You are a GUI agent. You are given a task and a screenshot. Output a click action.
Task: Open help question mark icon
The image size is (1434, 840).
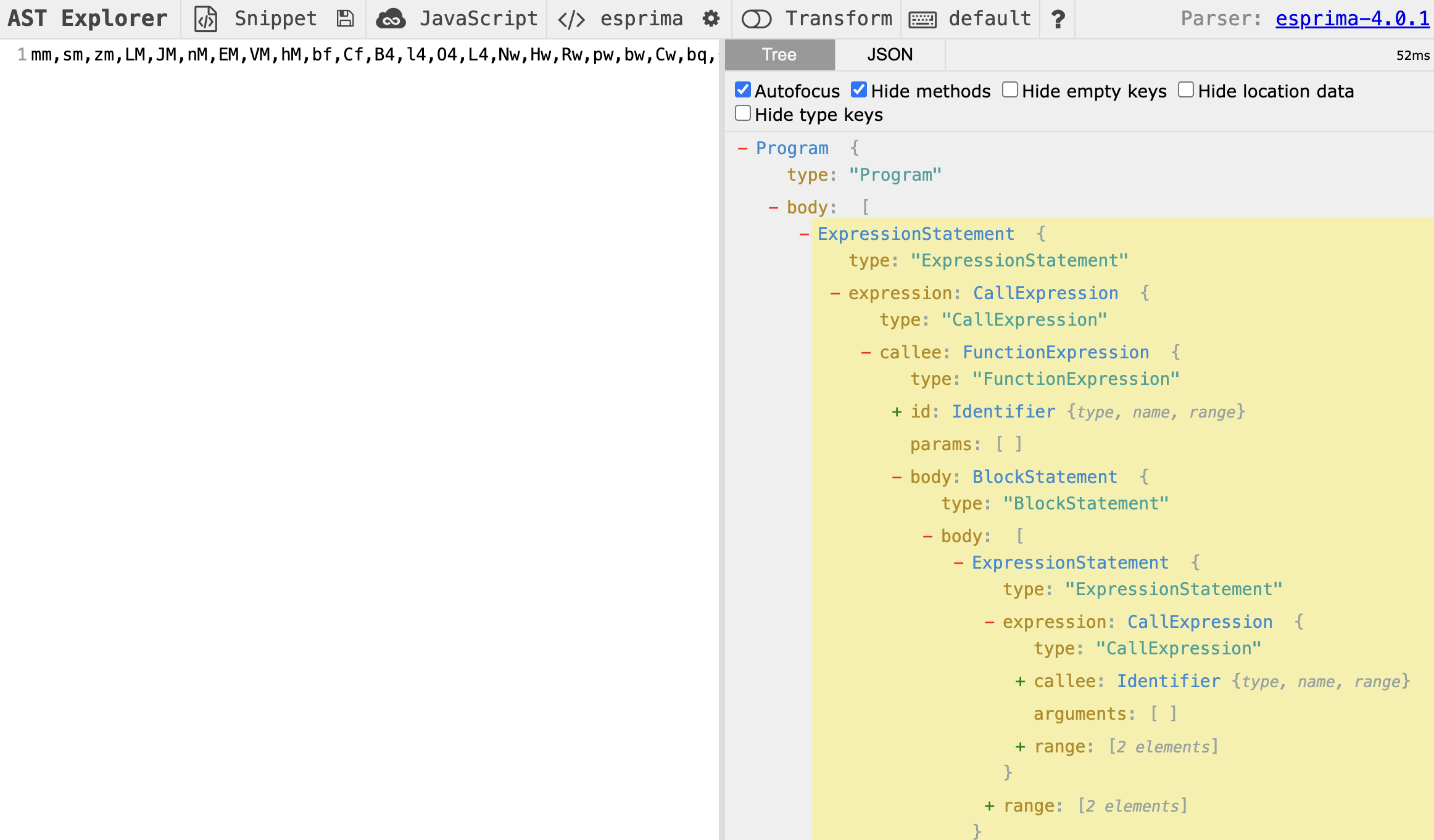tap(1058, 19)
